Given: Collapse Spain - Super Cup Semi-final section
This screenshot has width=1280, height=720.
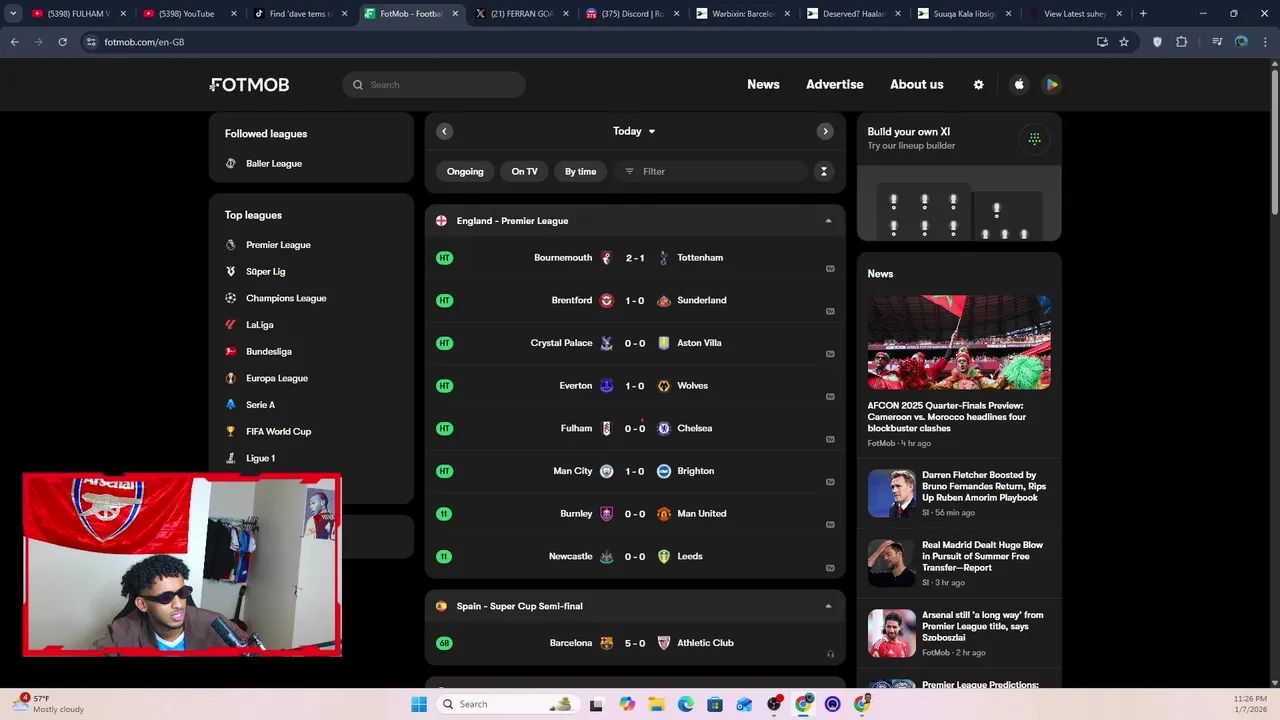Looking at the screenshot, I should pyautogui.click(x=828, y=606).
